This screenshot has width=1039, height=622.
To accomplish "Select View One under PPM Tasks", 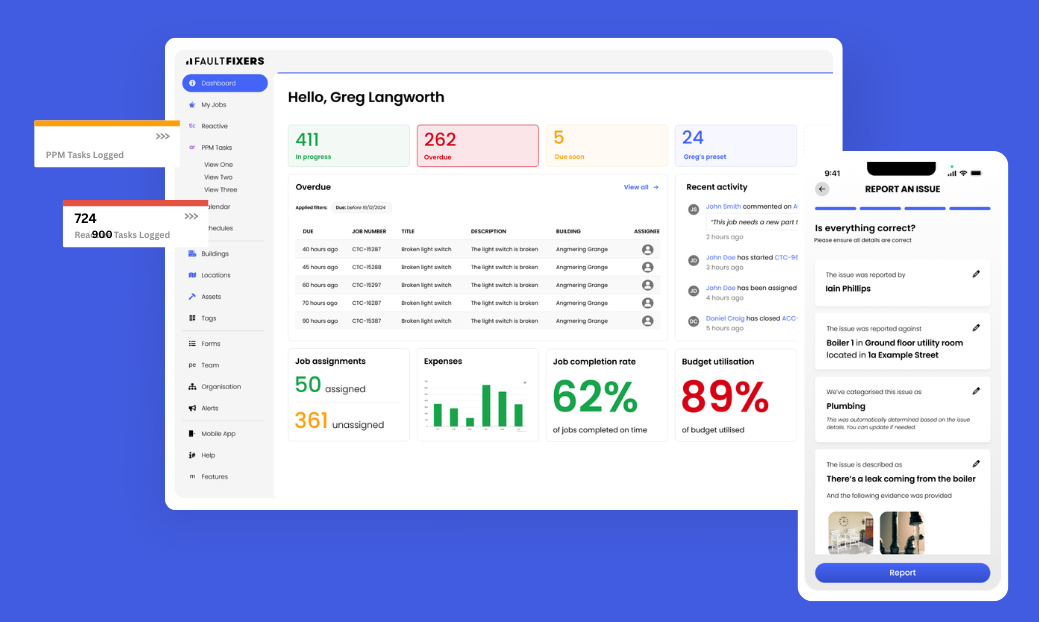I will click(x=218, y=164).
